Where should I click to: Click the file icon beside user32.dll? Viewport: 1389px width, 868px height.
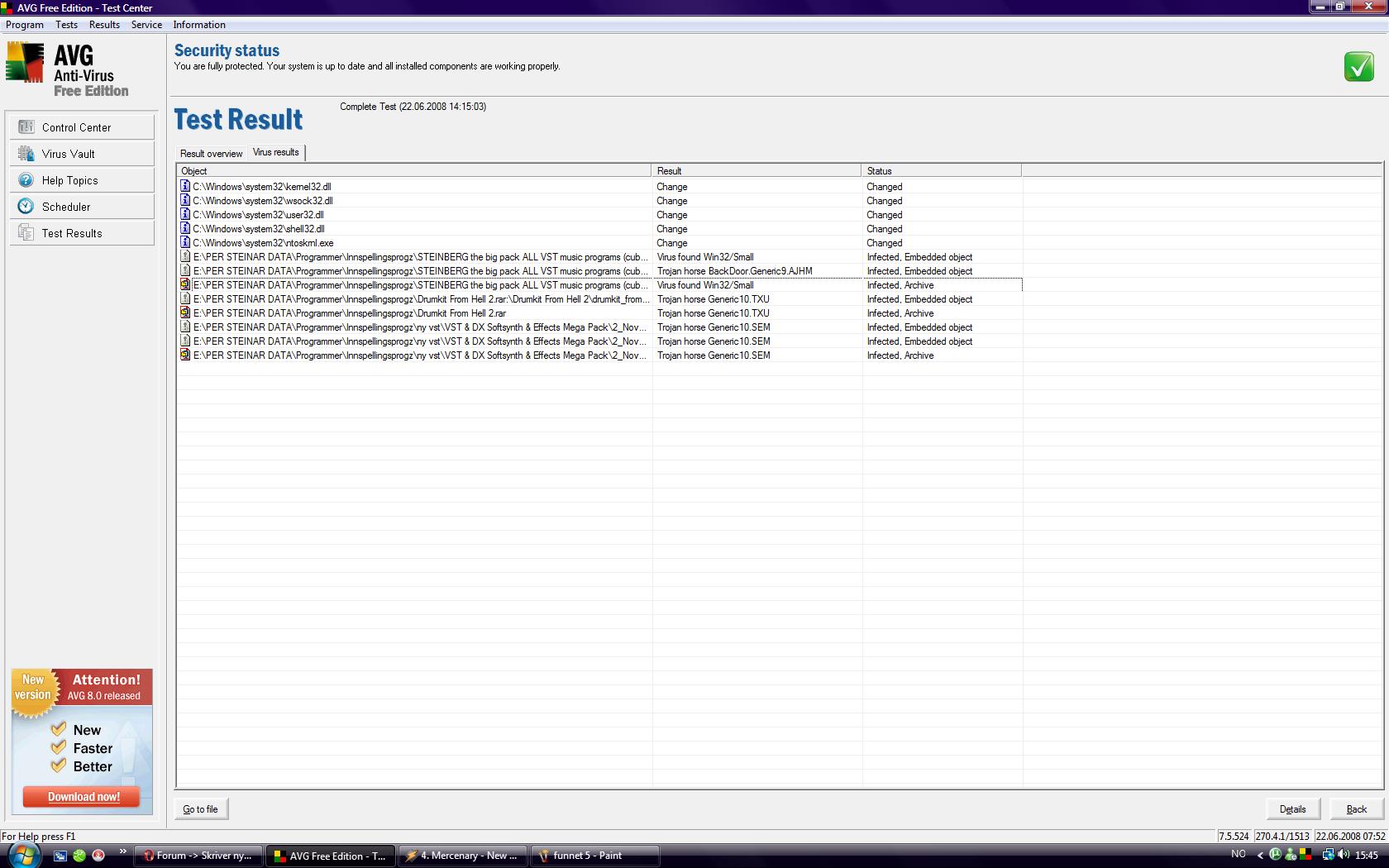tap(185, 215)
